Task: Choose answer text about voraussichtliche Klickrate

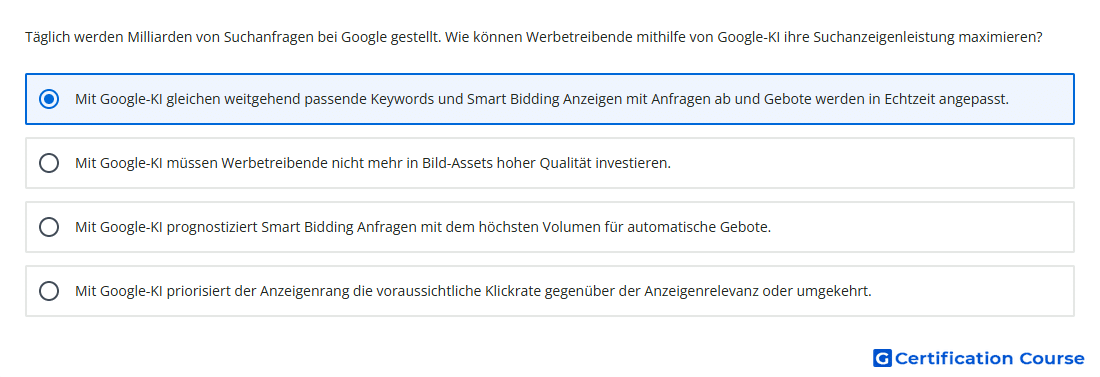Action: [474, 291]
